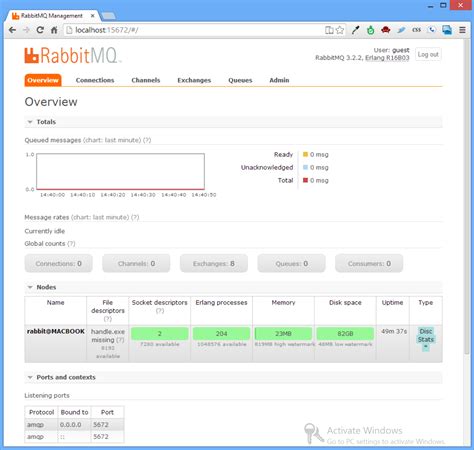Click the rabbit@MACBOOK node name

56,331
